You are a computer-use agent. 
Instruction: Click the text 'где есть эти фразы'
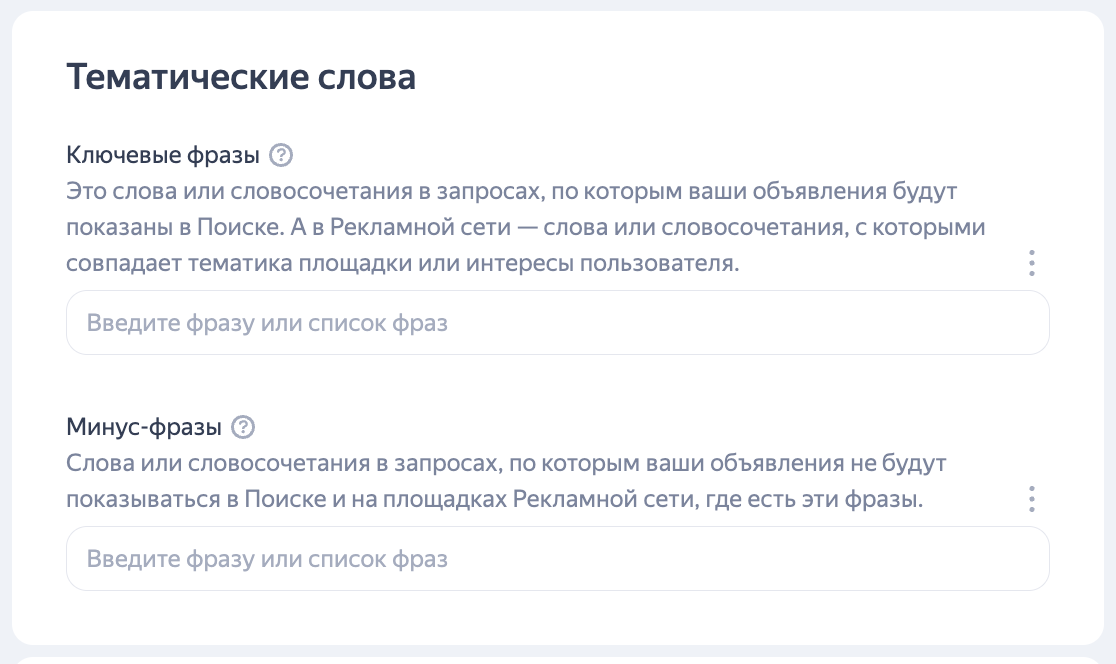pos(811,499)
